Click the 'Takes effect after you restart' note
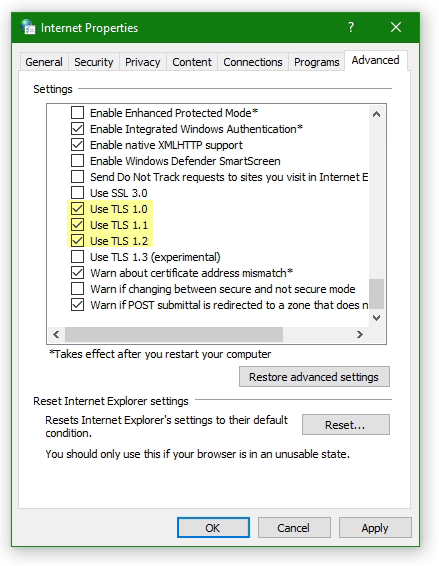Image resolution: width=439 pixels, height=566 pixels. click(x=160, y=354)
